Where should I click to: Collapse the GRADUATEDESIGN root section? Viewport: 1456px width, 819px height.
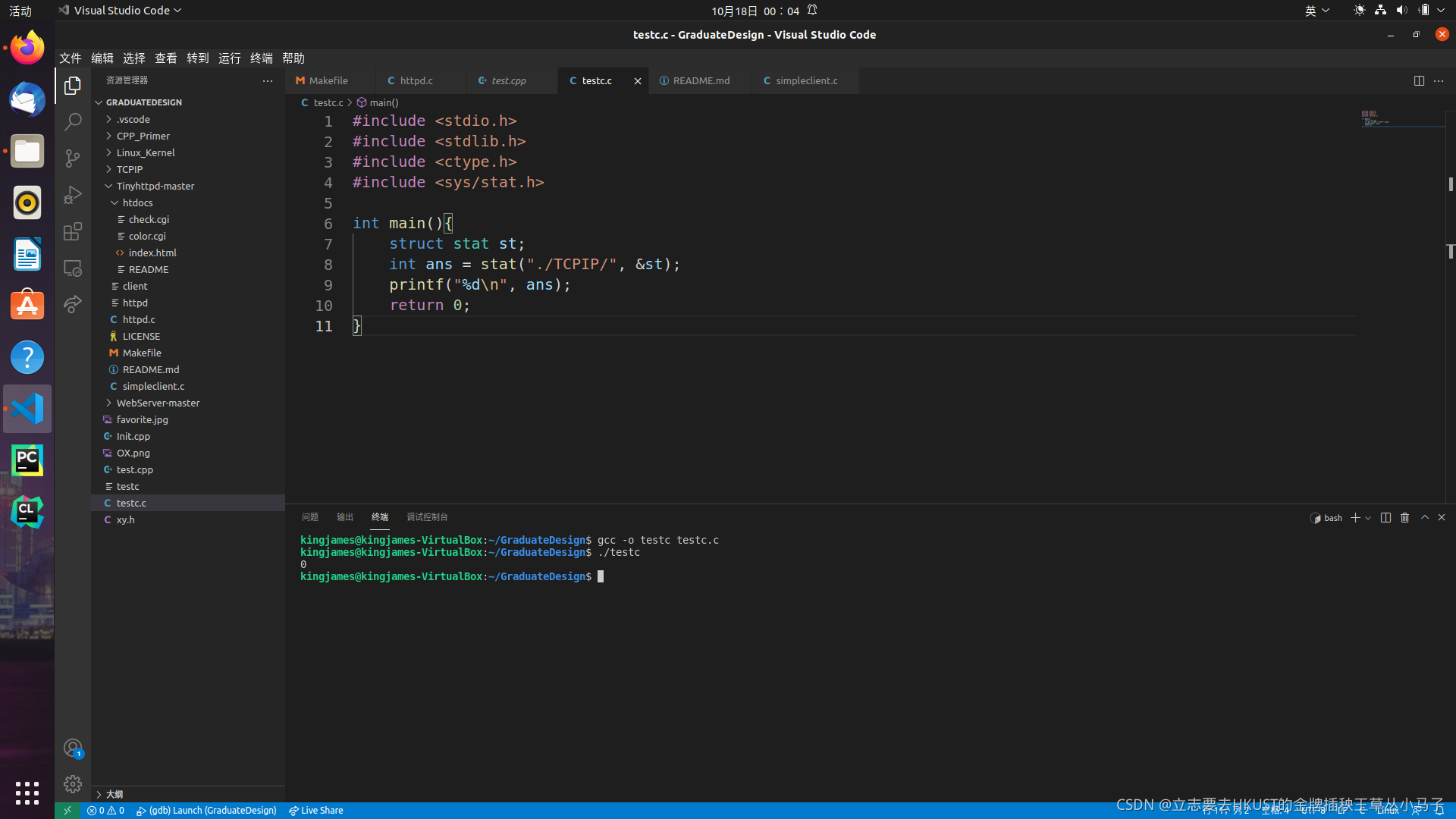coord(187,102)
